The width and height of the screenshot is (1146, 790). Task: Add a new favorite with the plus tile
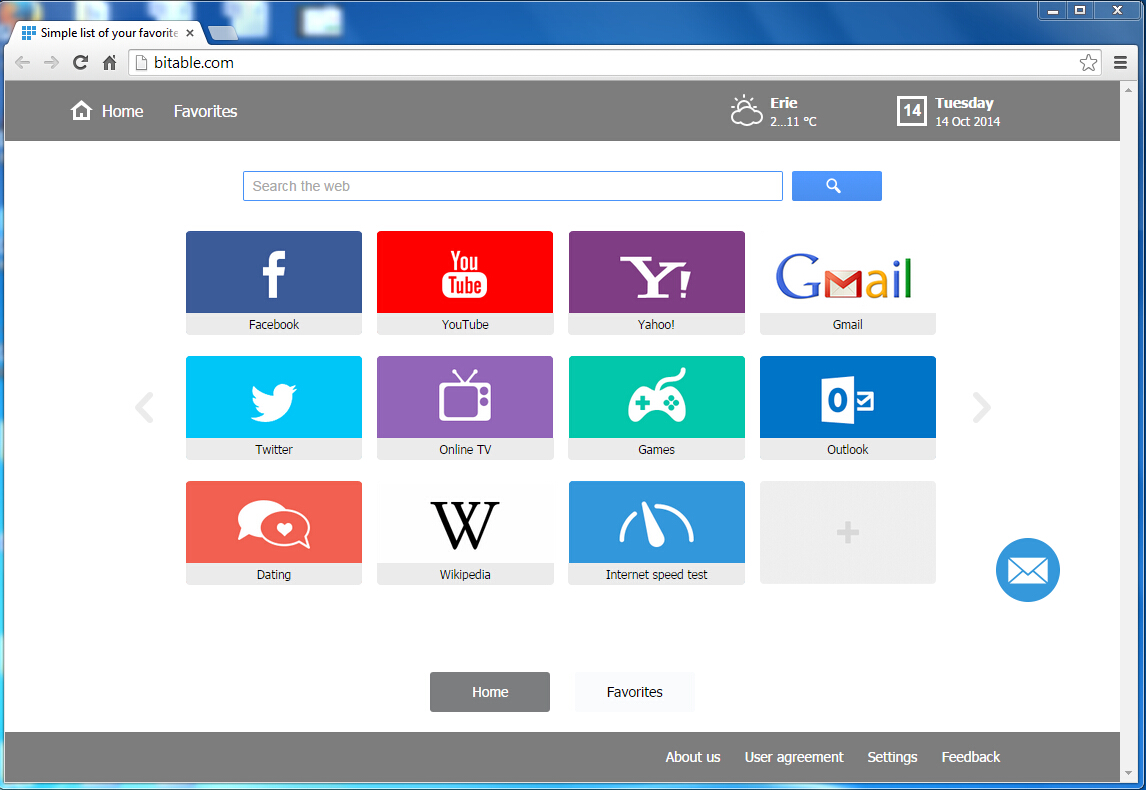[x=848, y=532]
